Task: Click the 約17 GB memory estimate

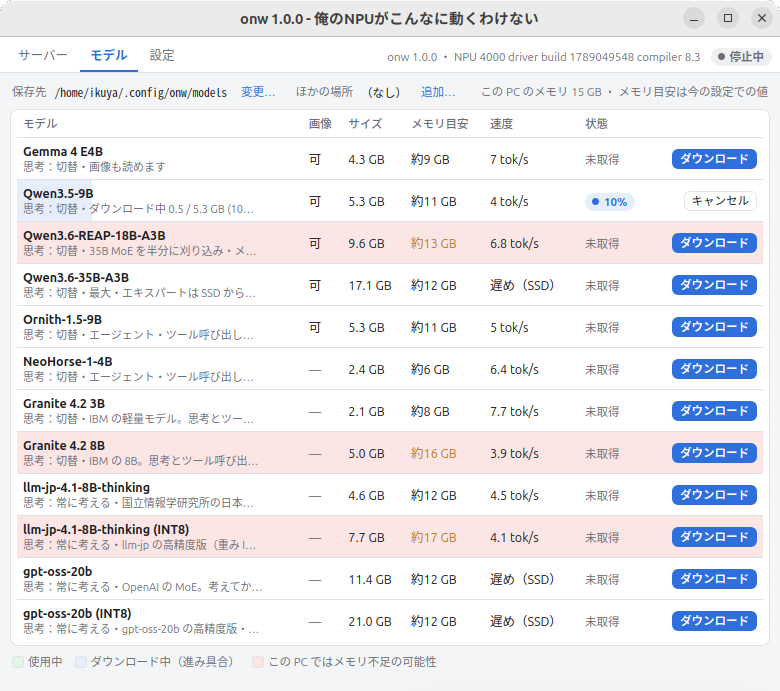Action: 433,538
